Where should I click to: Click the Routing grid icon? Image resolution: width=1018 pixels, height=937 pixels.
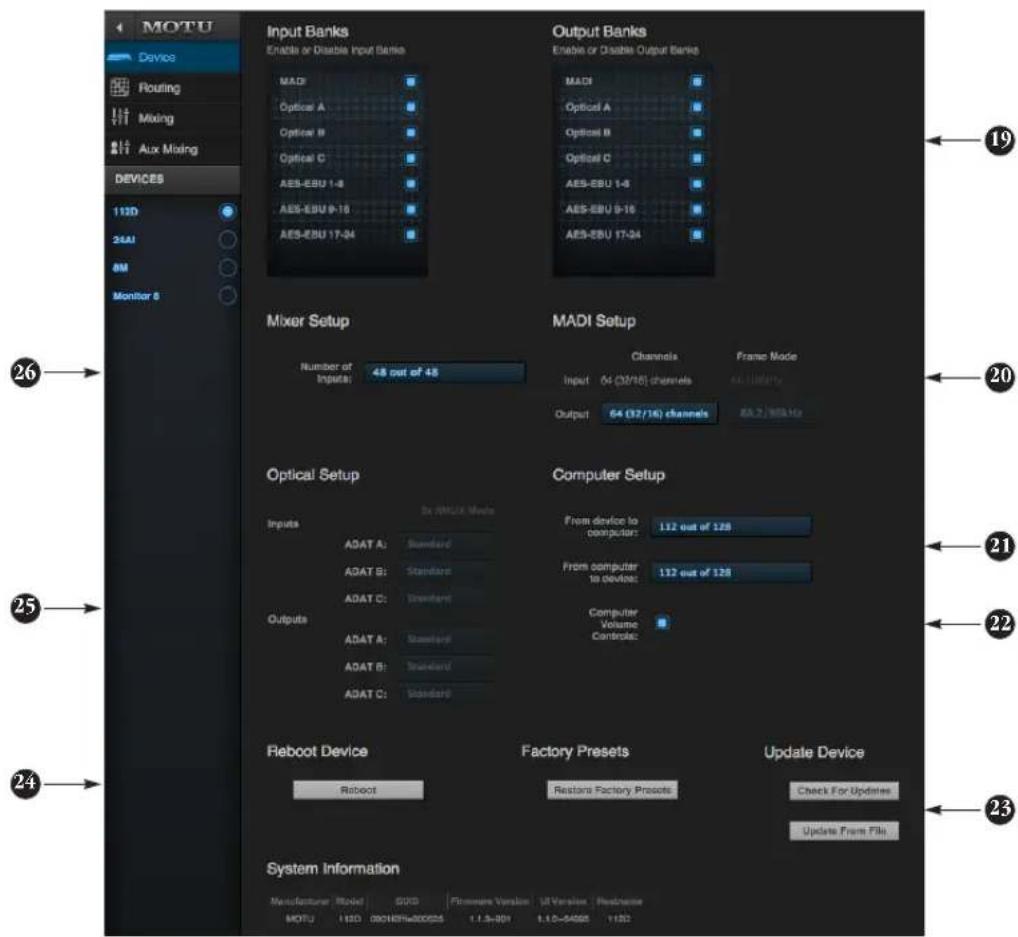tap(120, 87)
